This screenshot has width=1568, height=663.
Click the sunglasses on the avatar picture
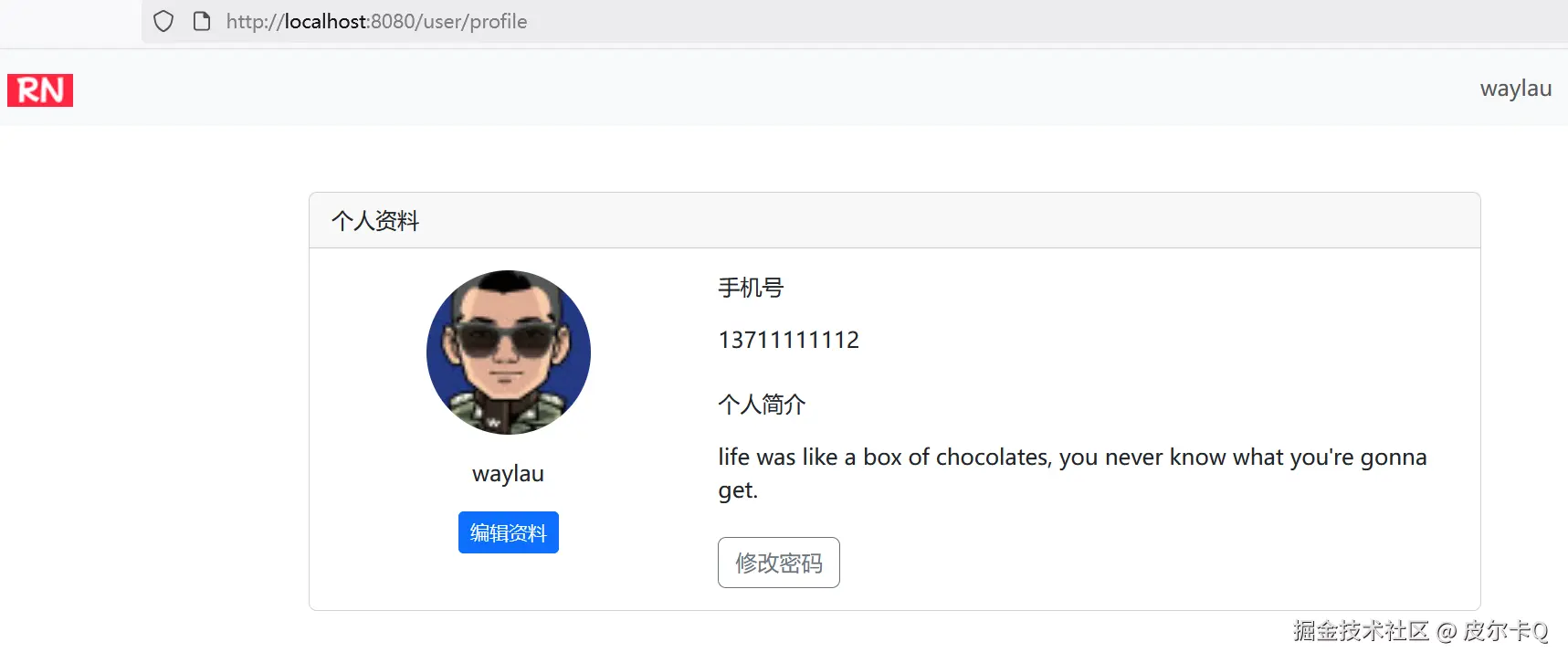(506, 342)
